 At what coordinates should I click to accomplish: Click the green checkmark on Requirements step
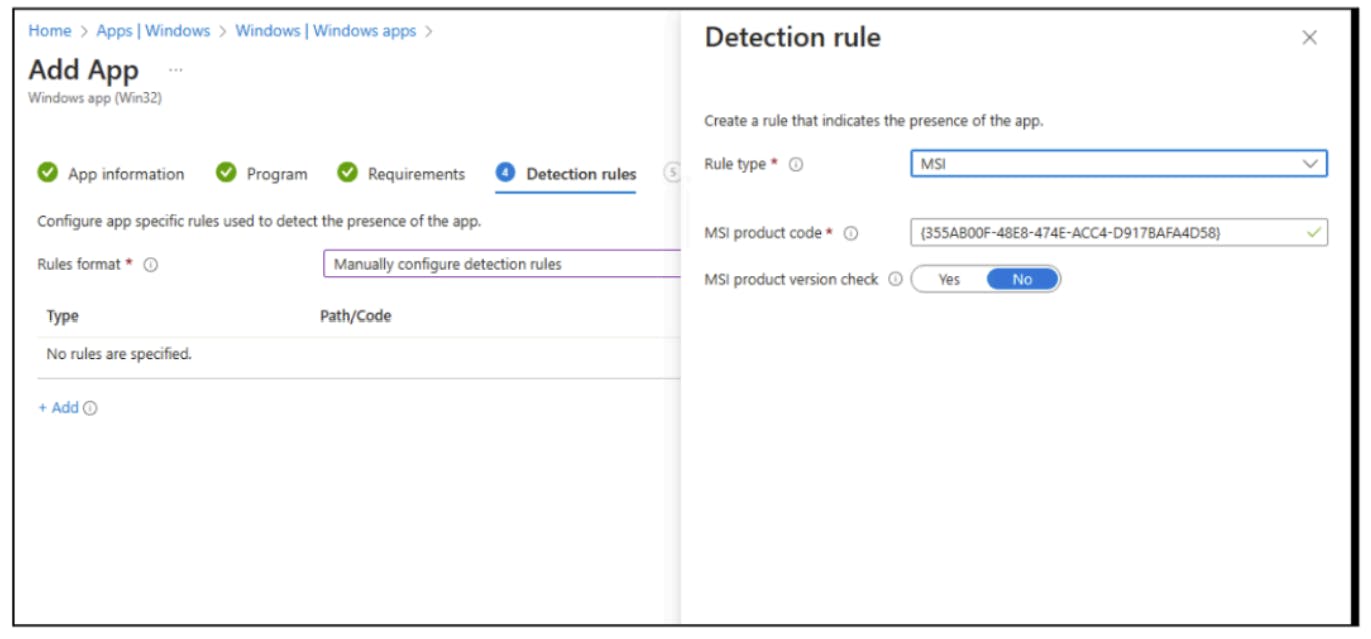[x=347, y=173]
